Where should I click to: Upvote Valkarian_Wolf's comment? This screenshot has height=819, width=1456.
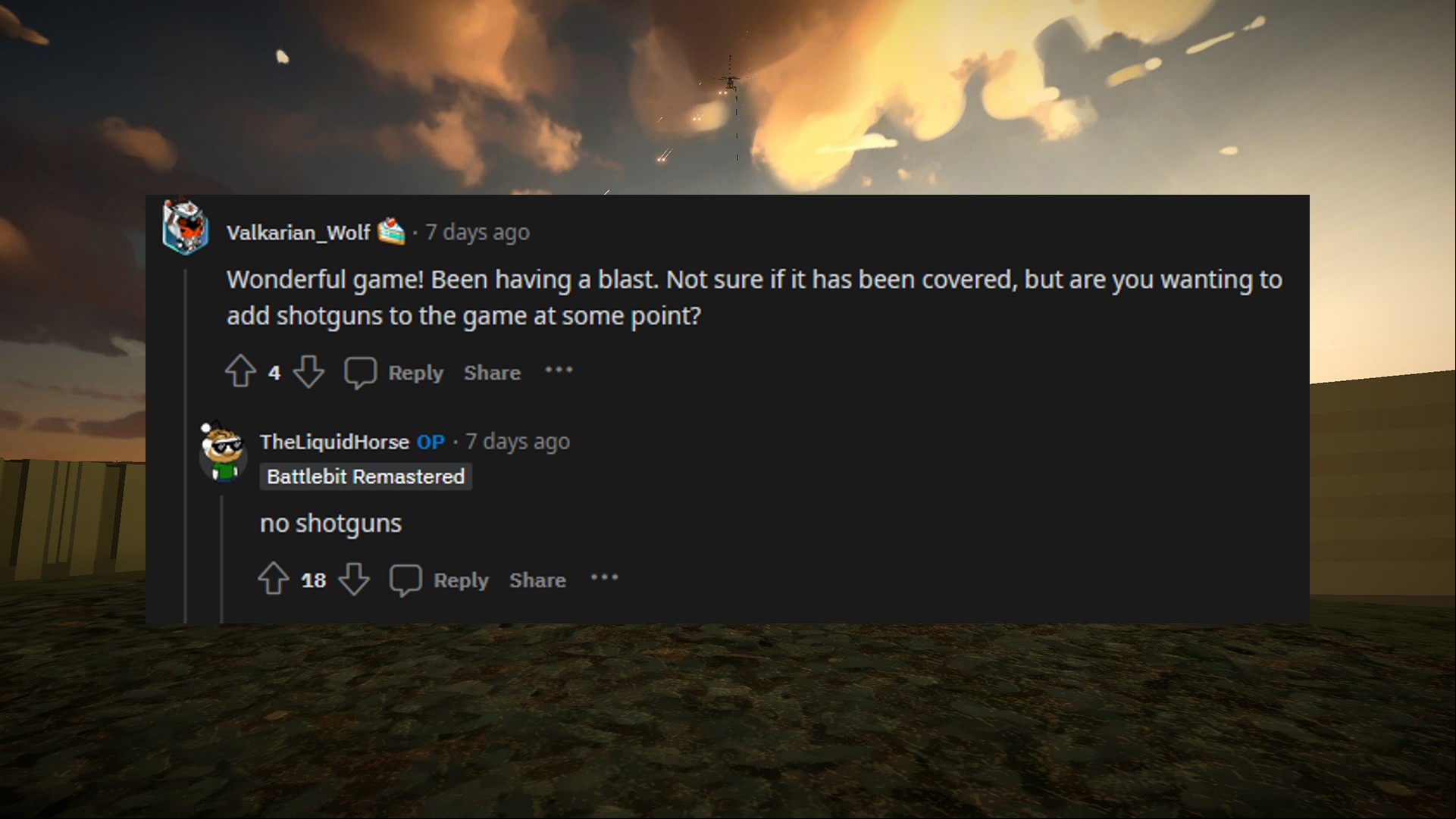coord(240,371)
